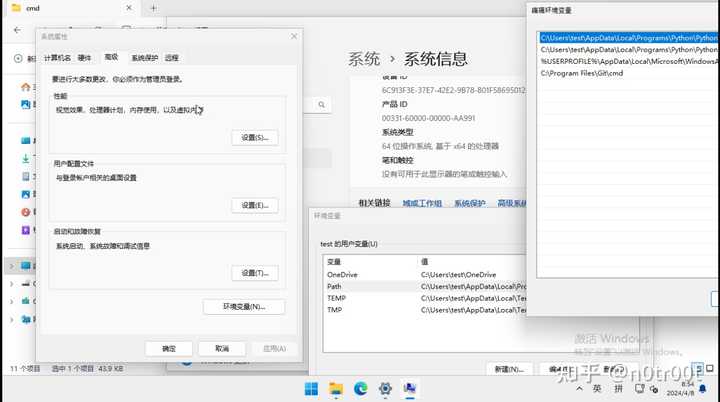This screenshot has width=720, height=402.
Task: Open File Explorer from the taskbar
Action: [336, 389]
